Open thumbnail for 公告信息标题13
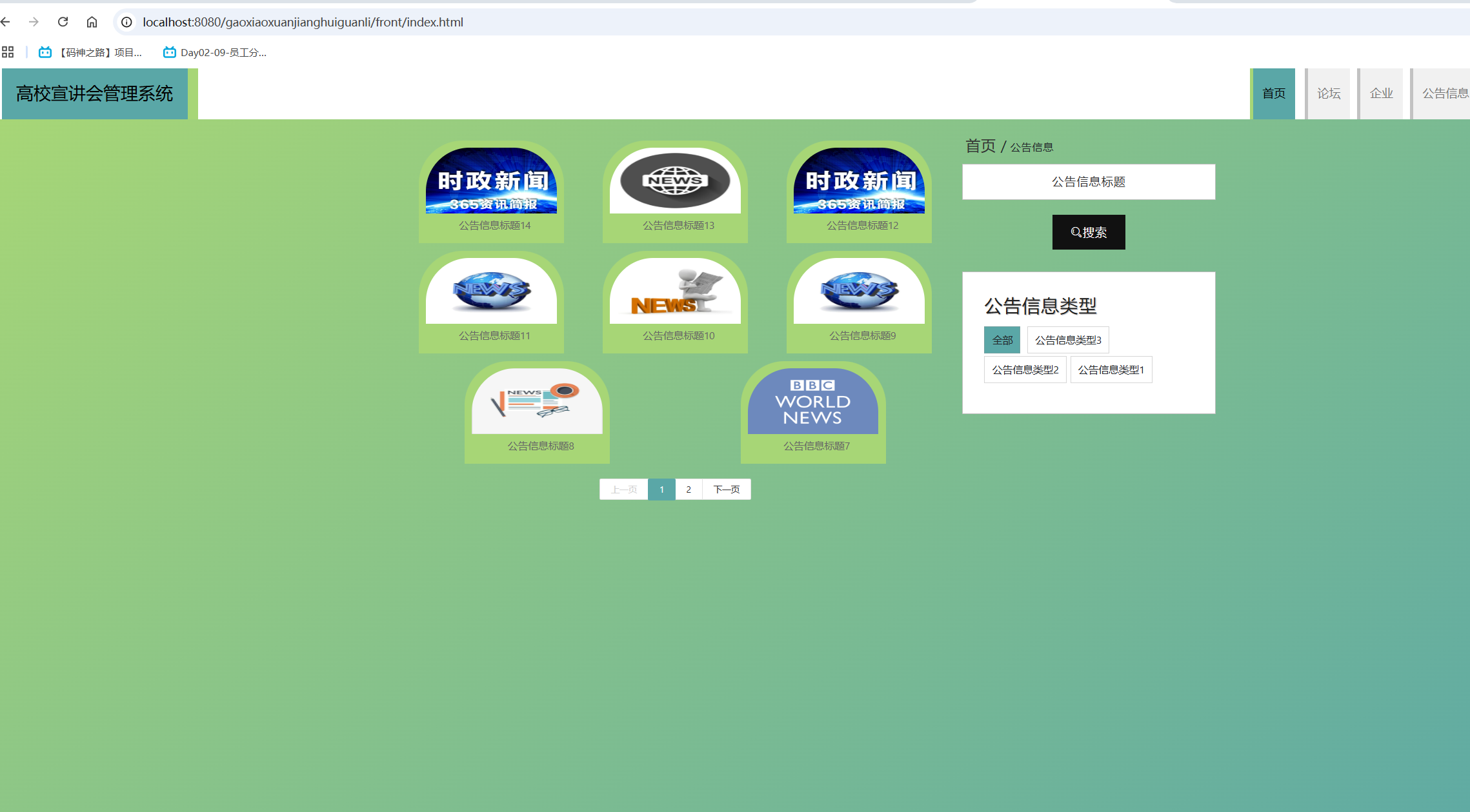Screen dimensions: 1470x812 (x=675, y=181)
